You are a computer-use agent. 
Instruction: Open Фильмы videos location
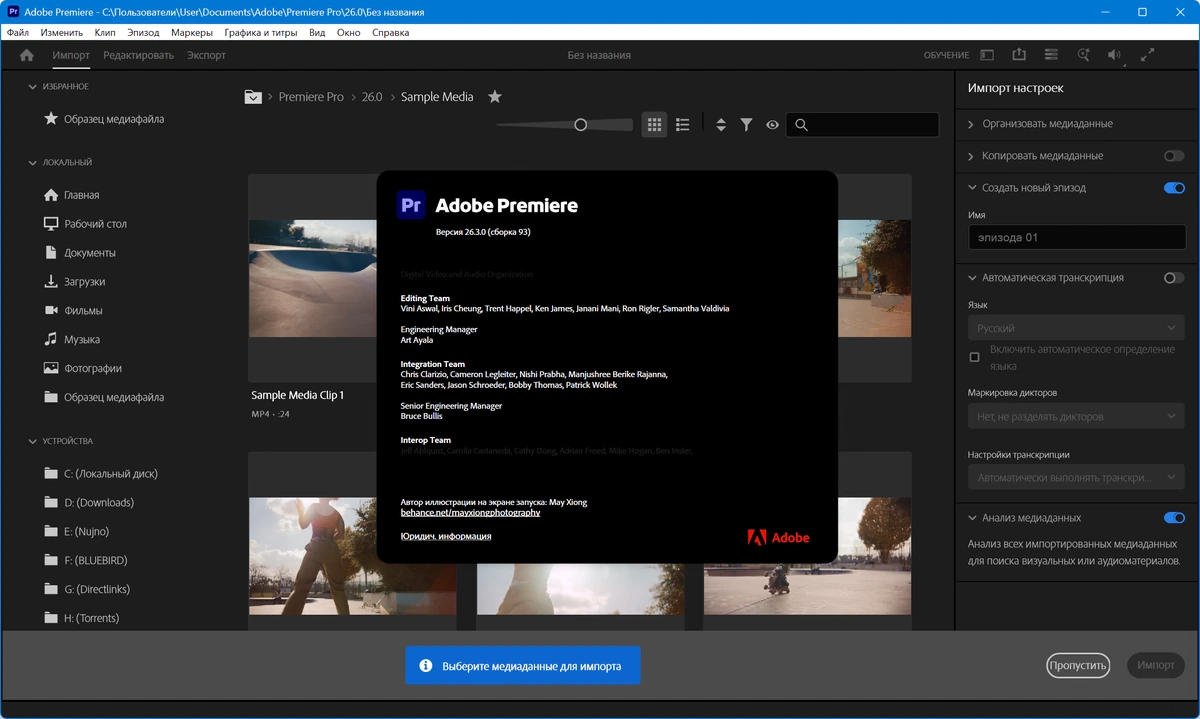73,311
